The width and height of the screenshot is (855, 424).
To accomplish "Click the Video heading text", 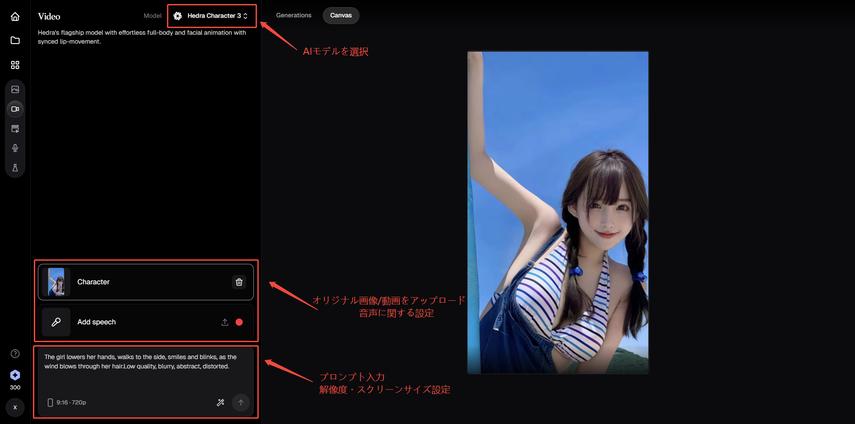I will coord(49,16).
